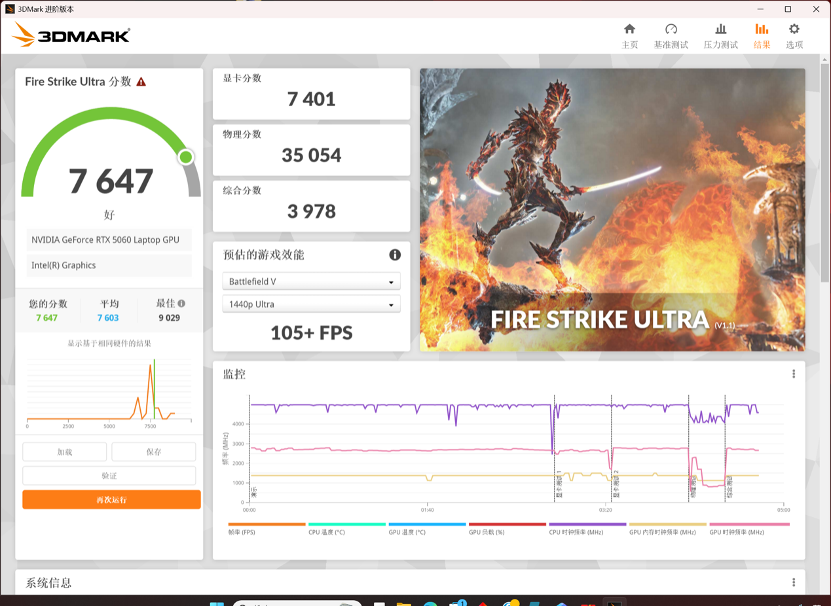The height and width of the screenshot is (606, 832).
Task: Click the 监控 panel heading
Action: click(234, 374)
